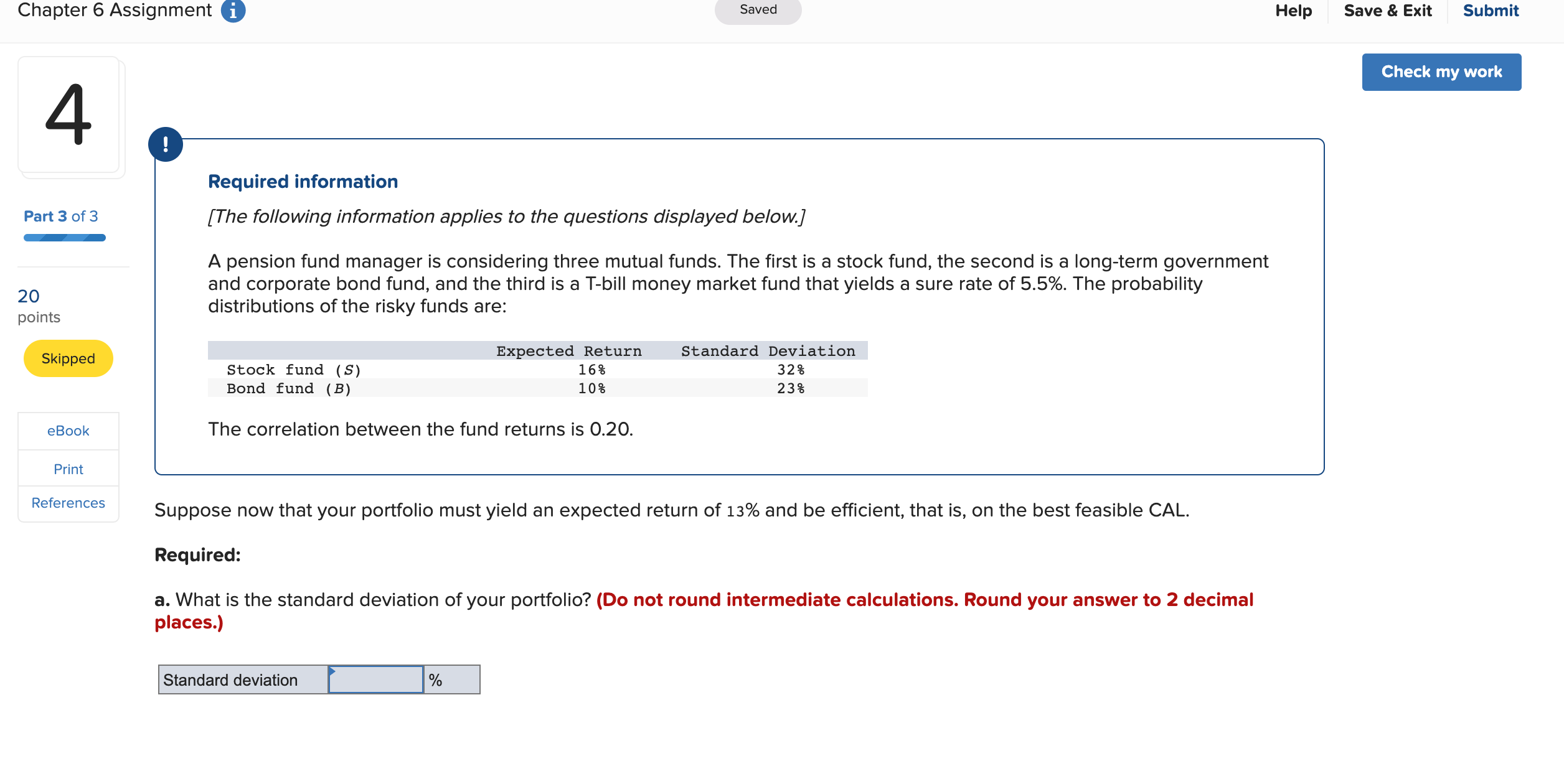
Task: Click the blue flag marker in answer field
Action: pyautogui.click(x=334, y=671)
